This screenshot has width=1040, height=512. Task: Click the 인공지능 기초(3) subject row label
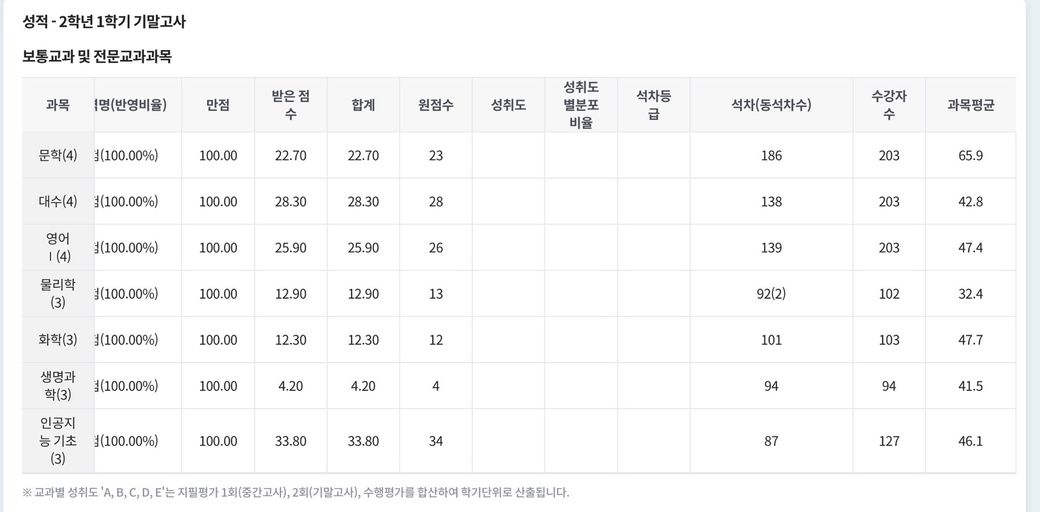58,441
